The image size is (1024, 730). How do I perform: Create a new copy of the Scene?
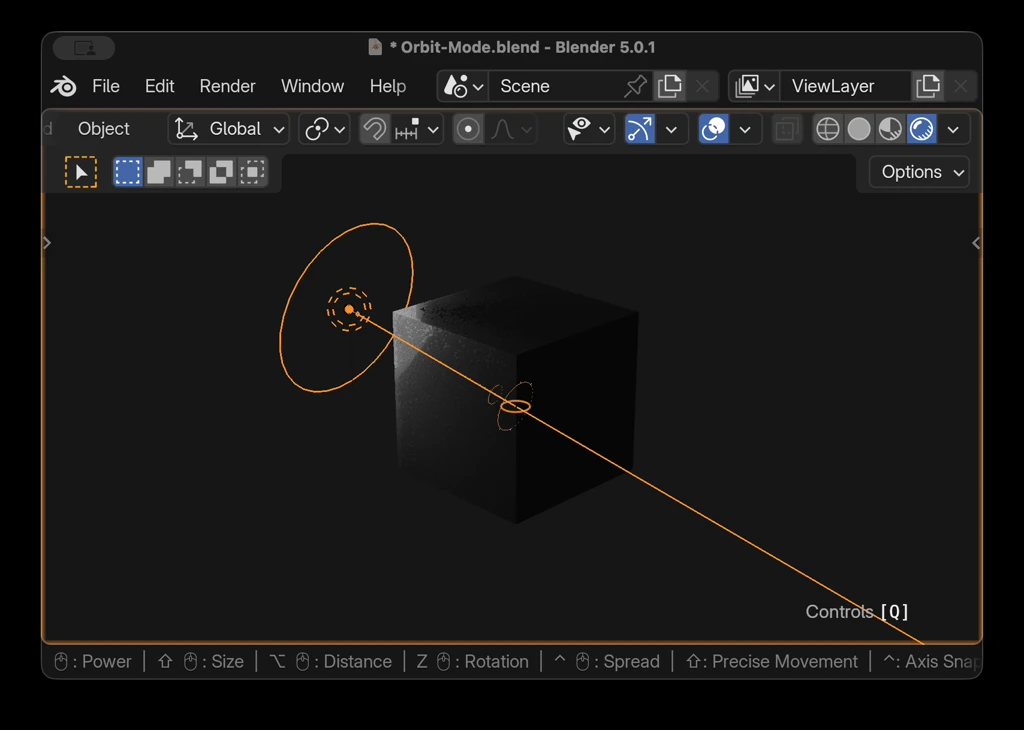[670, 86]
